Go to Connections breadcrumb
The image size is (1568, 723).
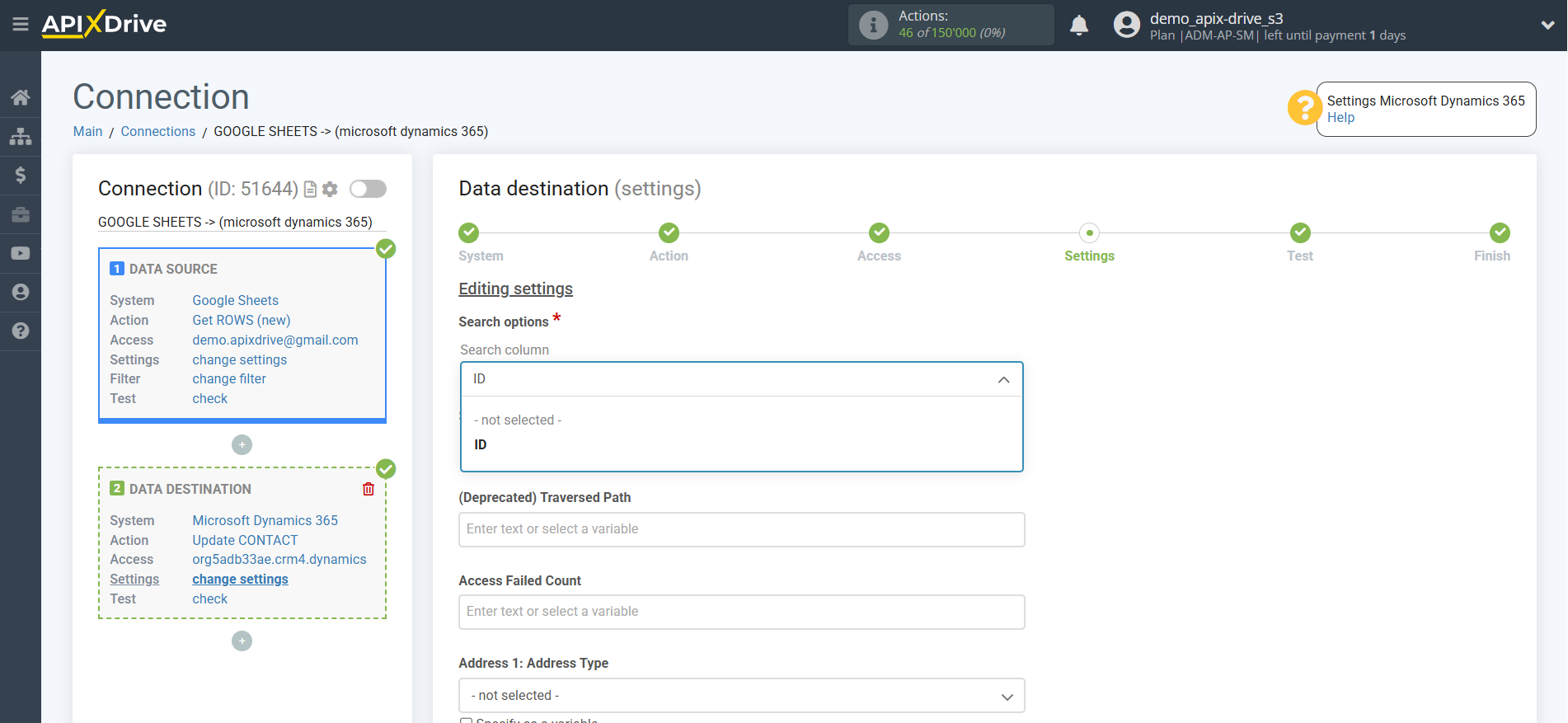click(x=158, y=132)
